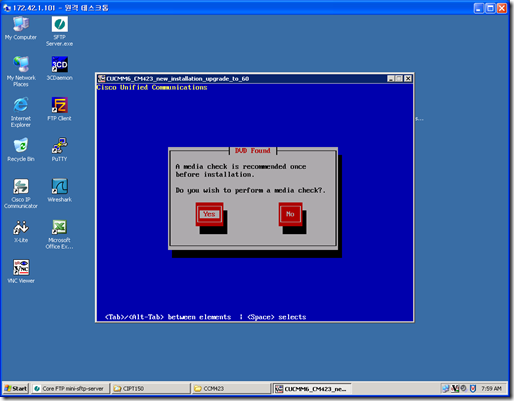This screenshot has width=514, height=401.
Task: Switch to CIPT150 folder taskbar item
Action: click(151, 388)
